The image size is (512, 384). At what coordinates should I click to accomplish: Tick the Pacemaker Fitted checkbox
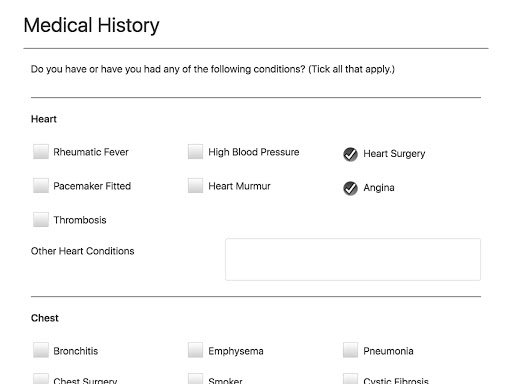41,186
